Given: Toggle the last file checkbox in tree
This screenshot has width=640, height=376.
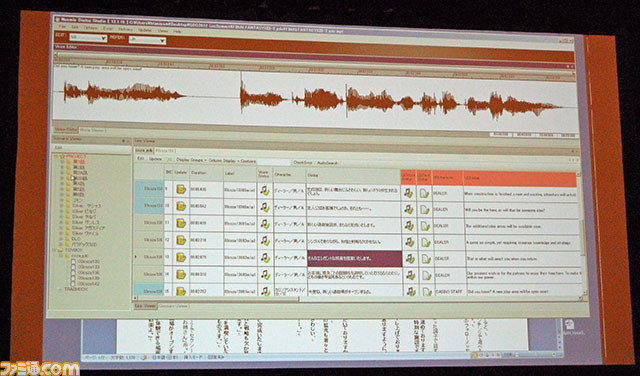Looking at the screenshot, I should (x=73, y=283).
